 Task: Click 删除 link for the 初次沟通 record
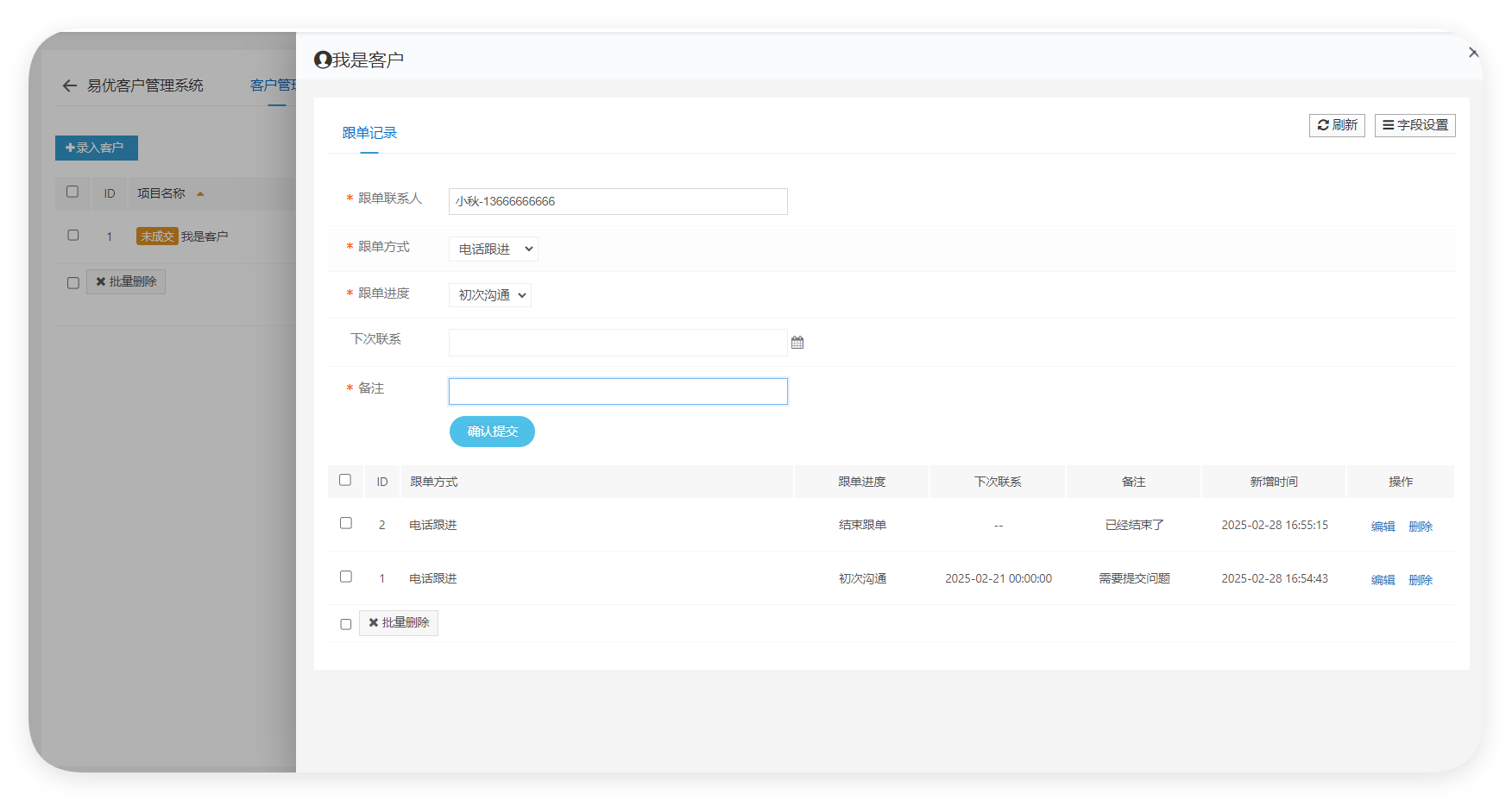[1421, 580]
